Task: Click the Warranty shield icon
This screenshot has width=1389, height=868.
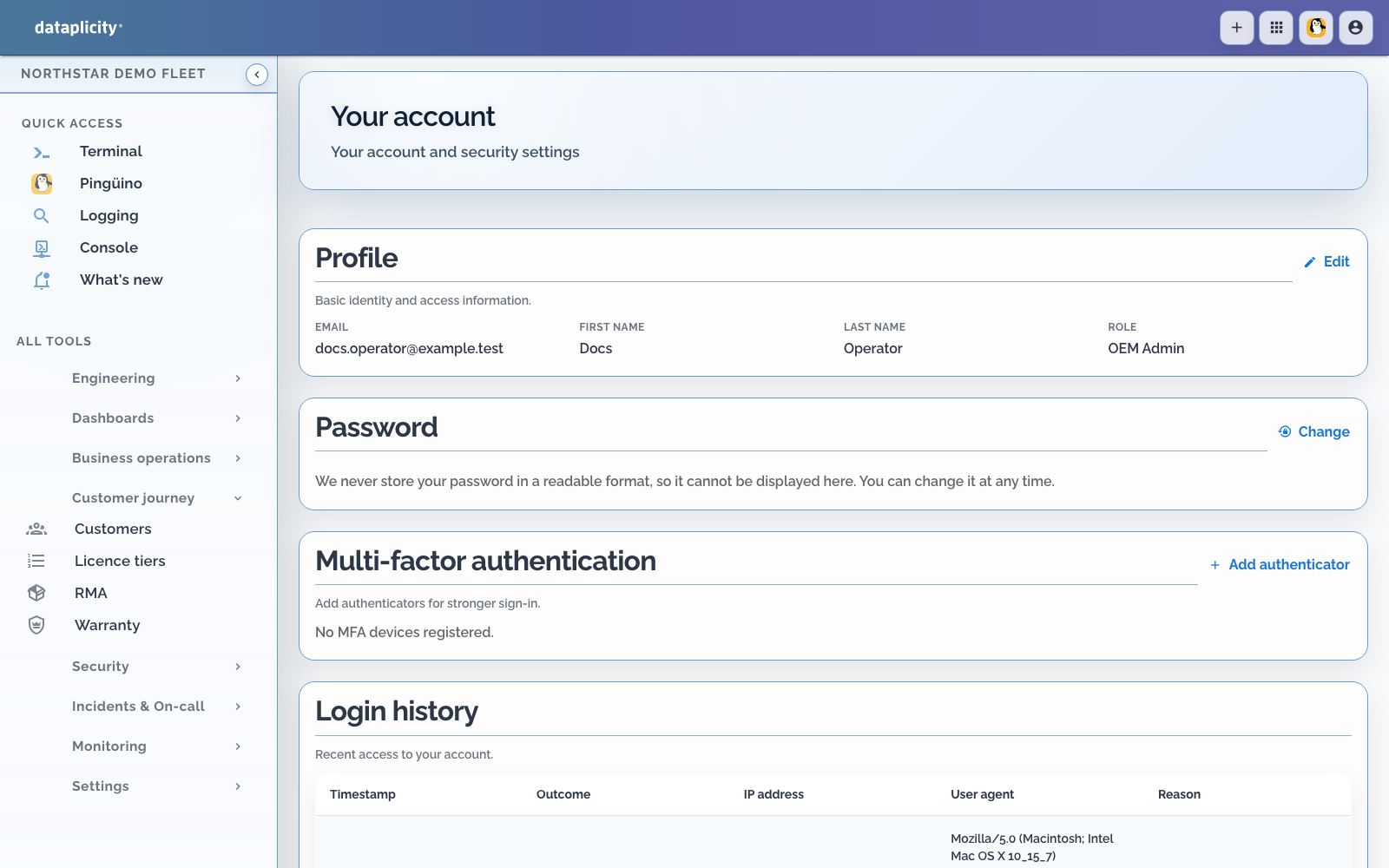Action: (x=36, y=625)
